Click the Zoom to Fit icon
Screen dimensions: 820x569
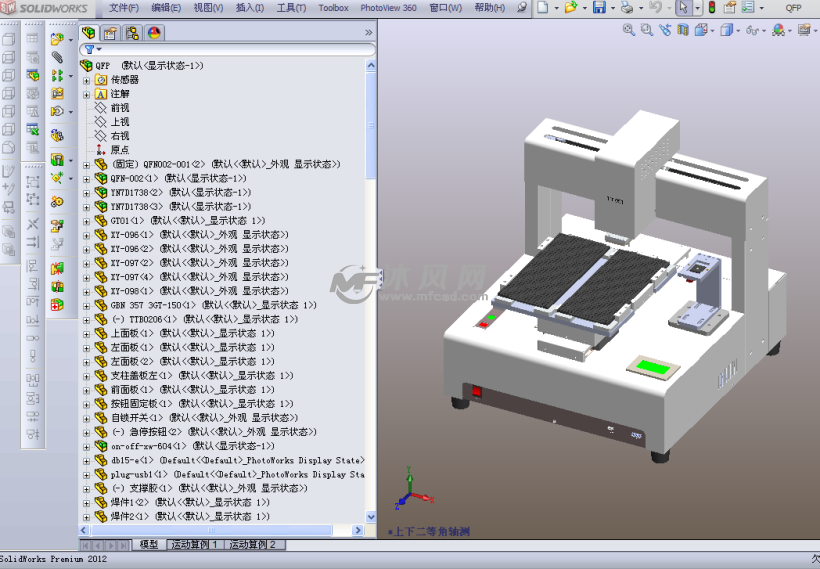pos(629,30)
